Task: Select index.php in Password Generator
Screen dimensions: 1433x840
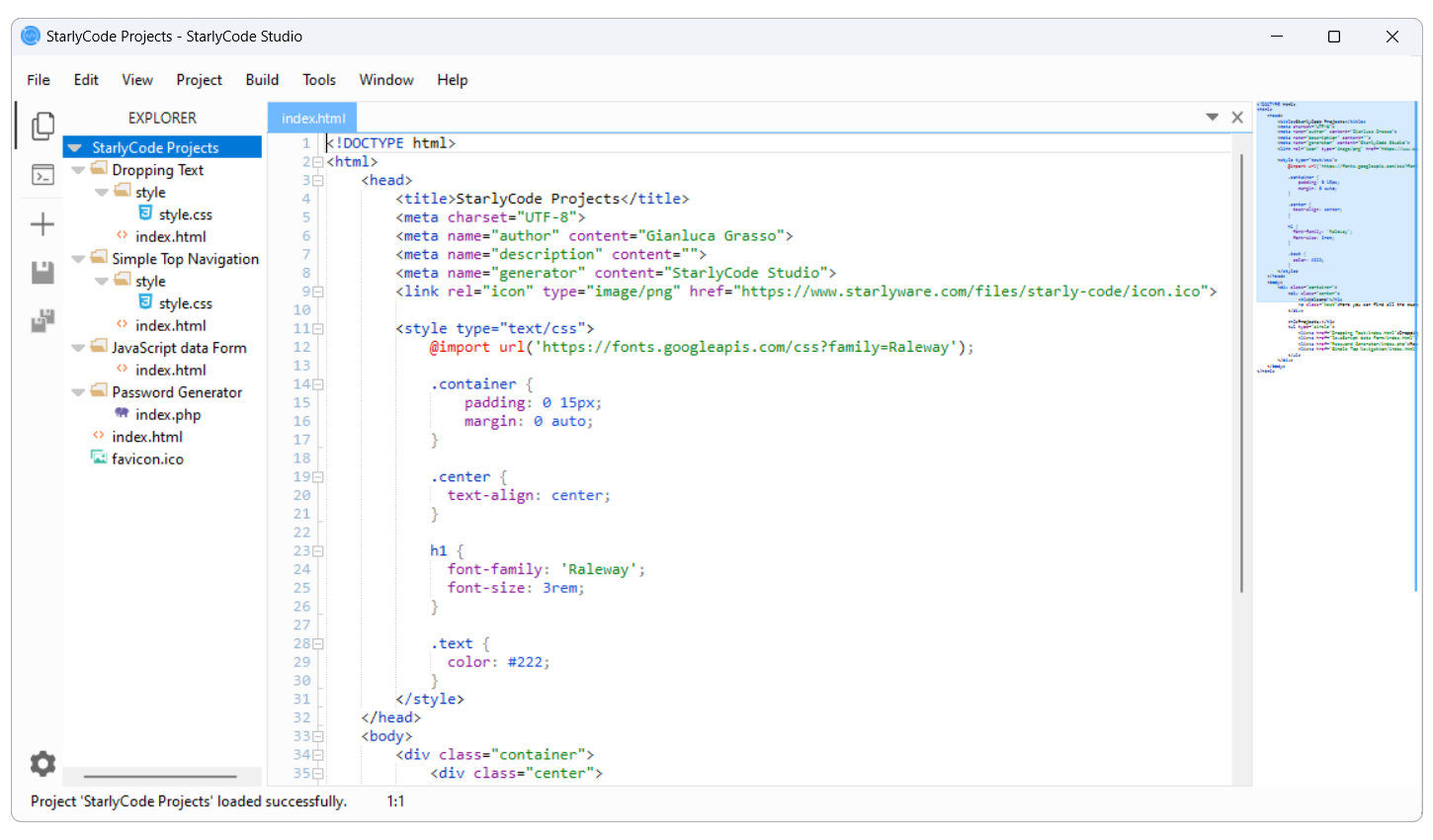Action: (168, 414)
